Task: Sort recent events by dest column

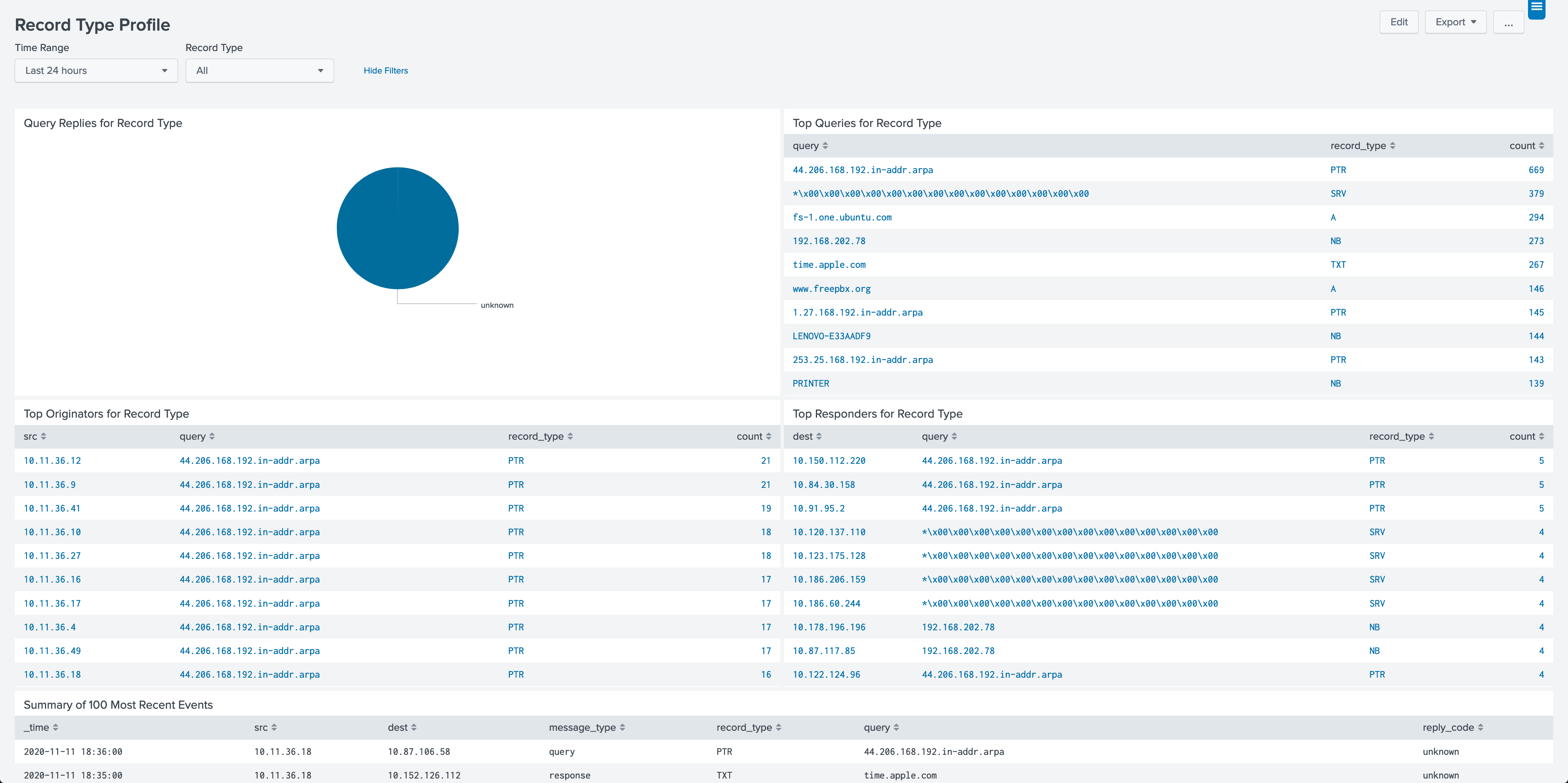Action: pyautogui.click(x=402, y=727)
